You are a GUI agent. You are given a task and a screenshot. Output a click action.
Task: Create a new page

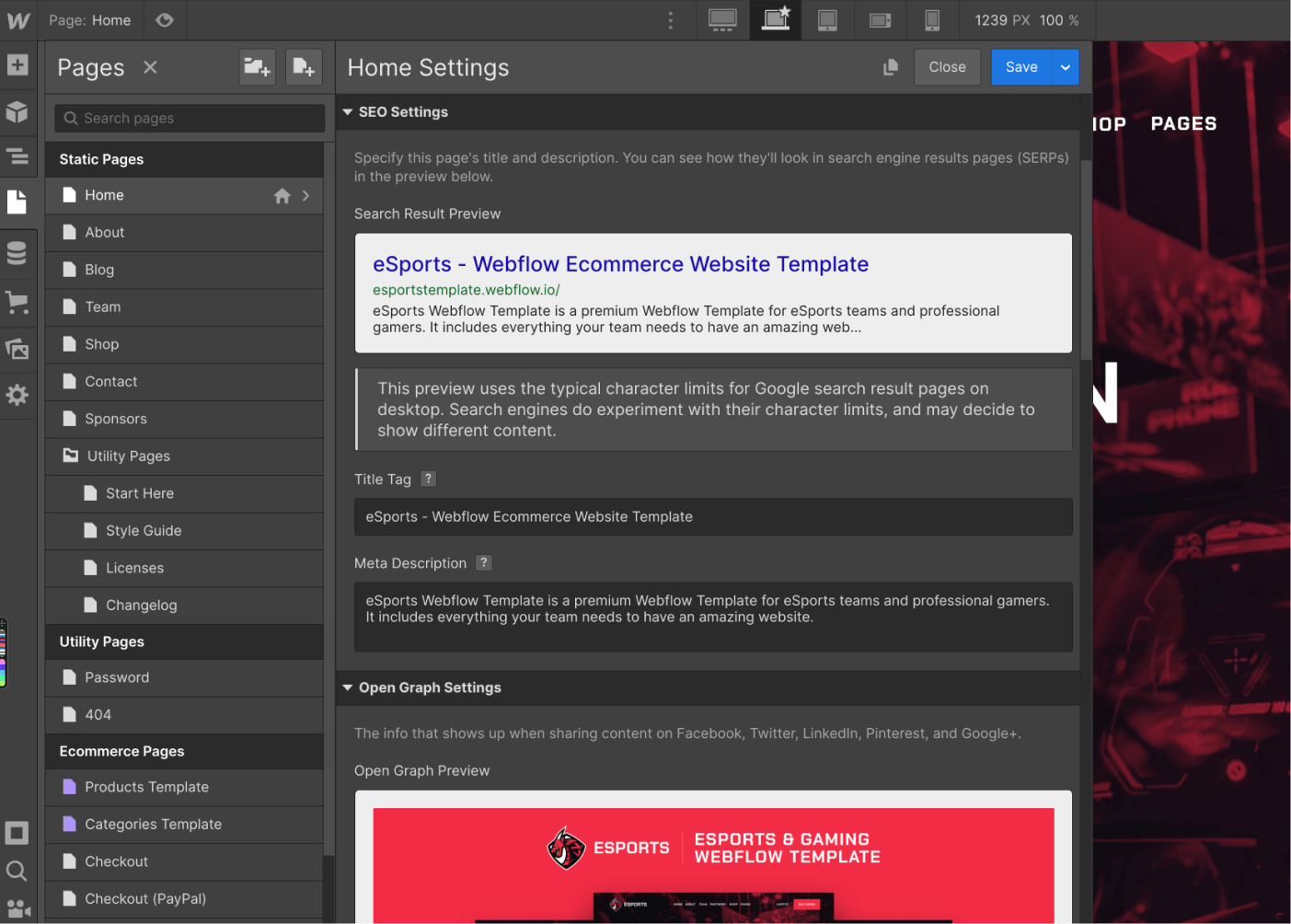point(304,67)
